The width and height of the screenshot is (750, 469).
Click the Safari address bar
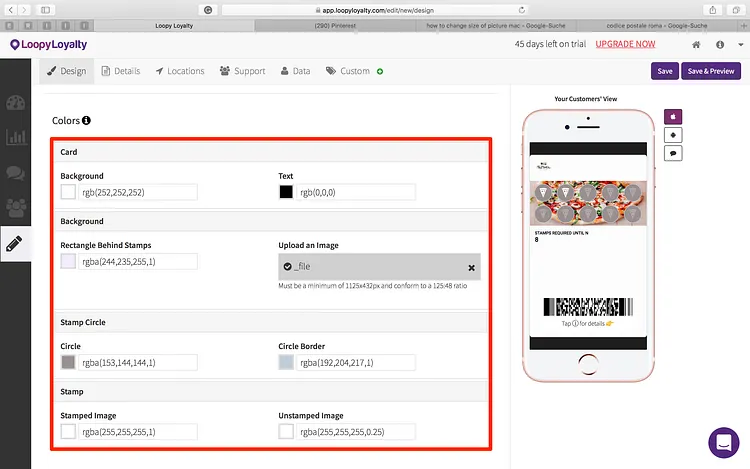(375, 10)
